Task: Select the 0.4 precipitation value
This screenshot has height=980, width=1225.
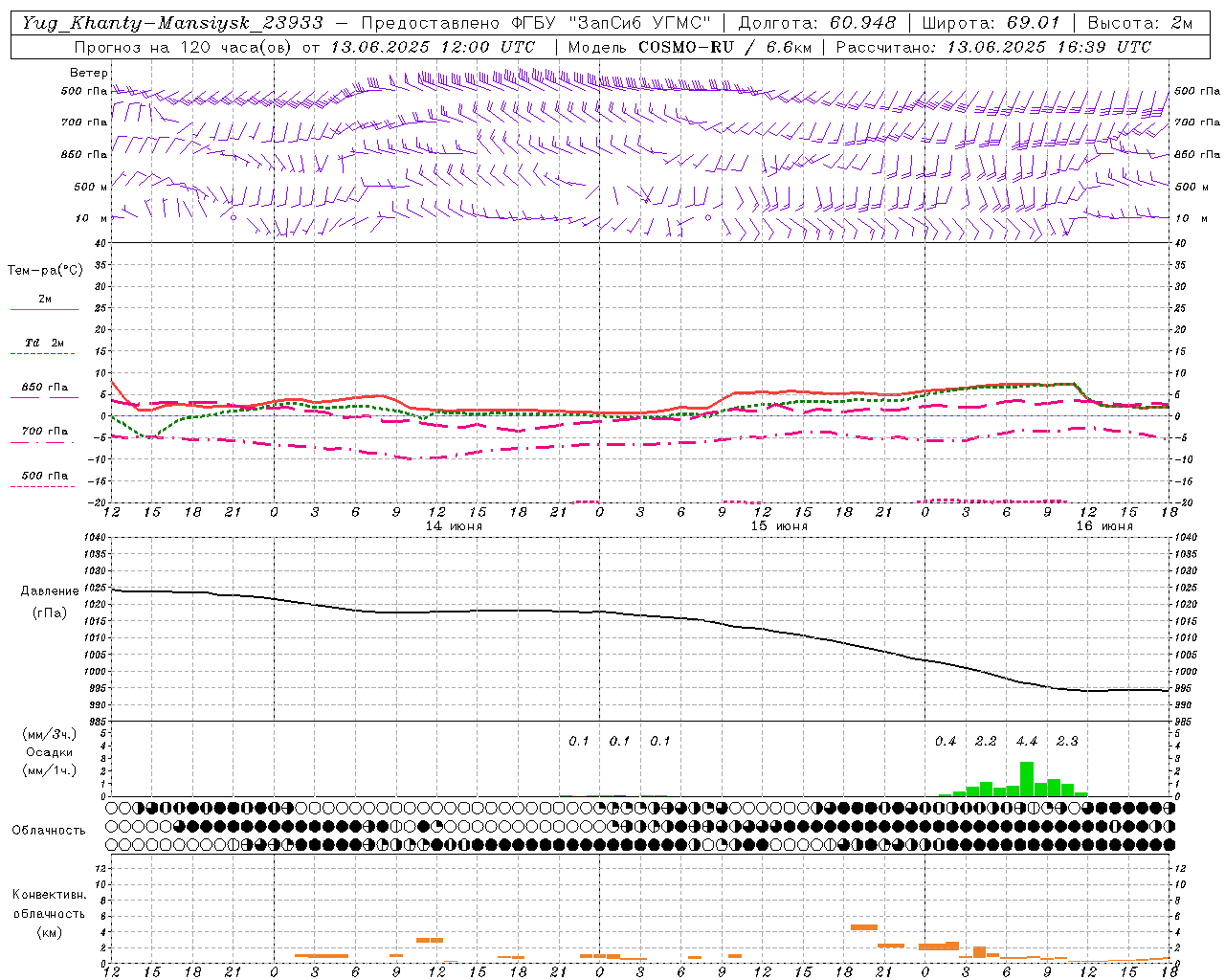Action: pos(946,742)
